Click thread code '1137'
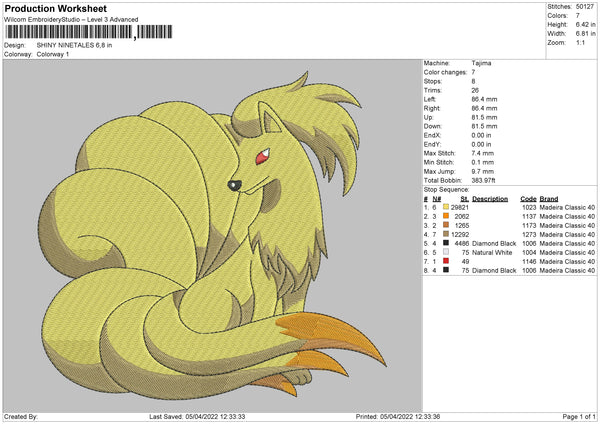 point(529,217)
